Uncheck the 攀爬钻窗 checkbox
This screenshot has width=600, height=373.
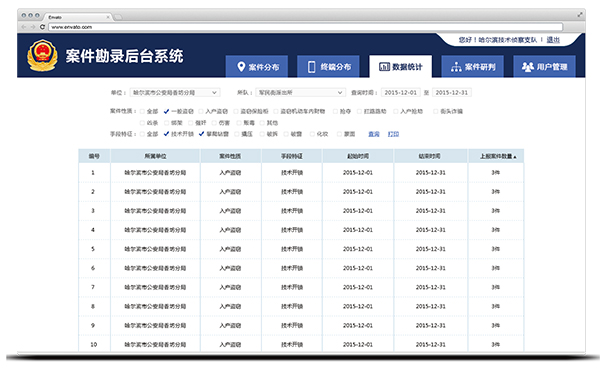[201, 134]
